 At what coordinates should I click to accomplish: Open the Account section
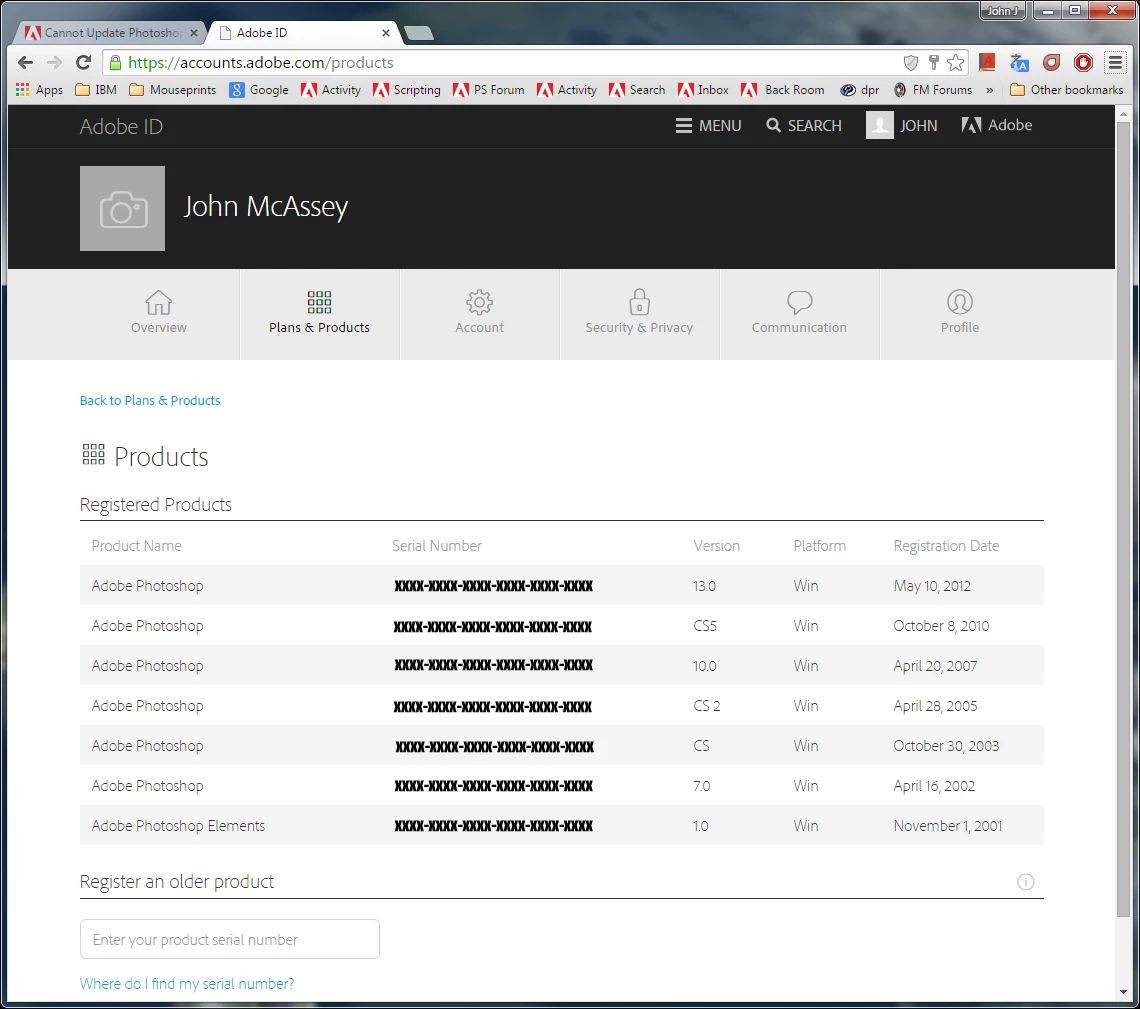[479, 313]
